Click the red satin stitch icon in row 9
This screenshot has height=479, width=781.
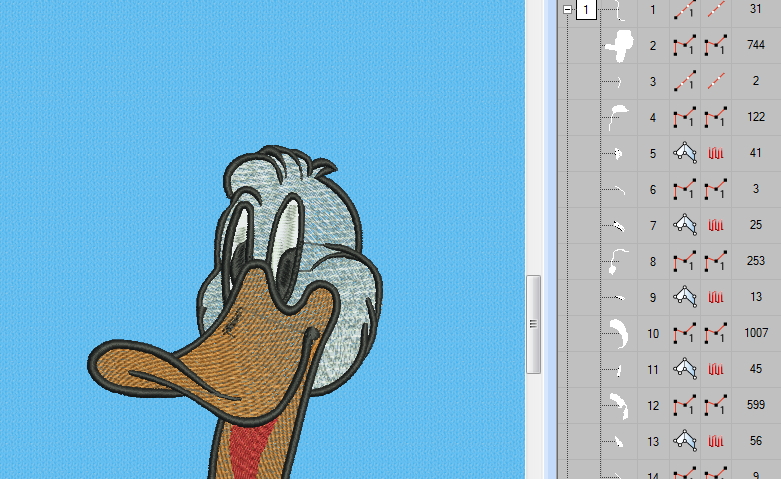(716, 298)
